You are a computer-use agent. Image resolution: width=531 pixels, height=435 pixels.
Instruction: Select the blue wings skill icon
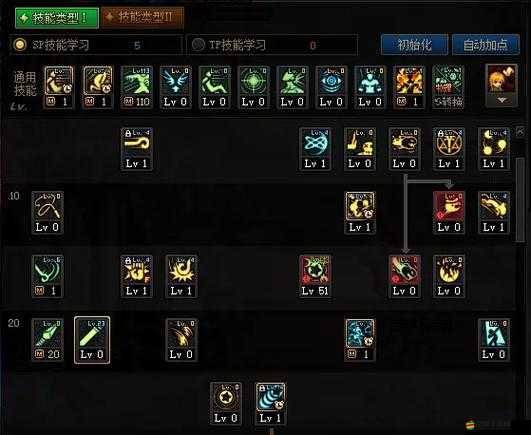click(x=175, y=87)
